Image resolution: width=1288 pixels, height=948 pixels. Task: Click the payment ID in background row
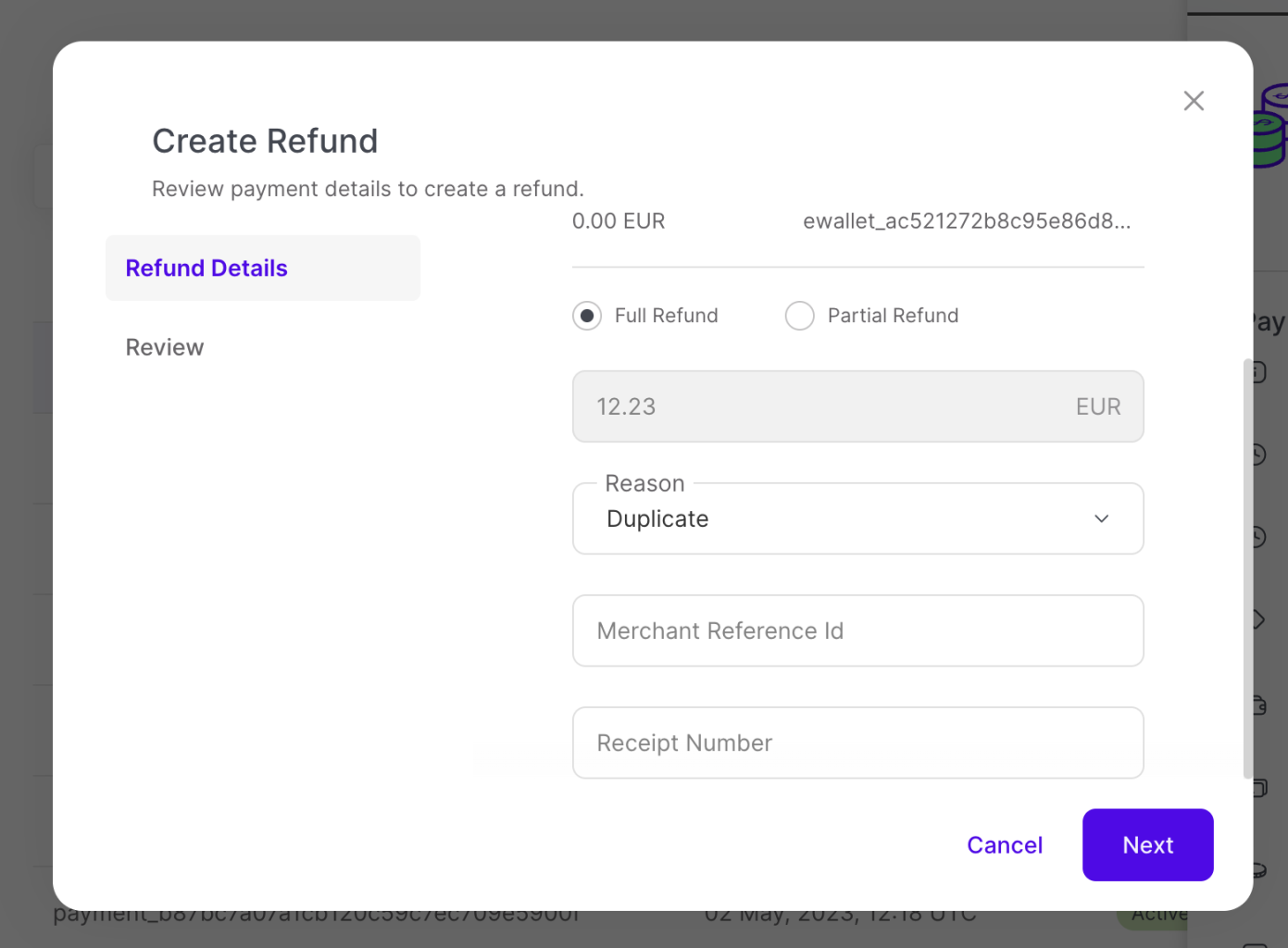[315, 917]
